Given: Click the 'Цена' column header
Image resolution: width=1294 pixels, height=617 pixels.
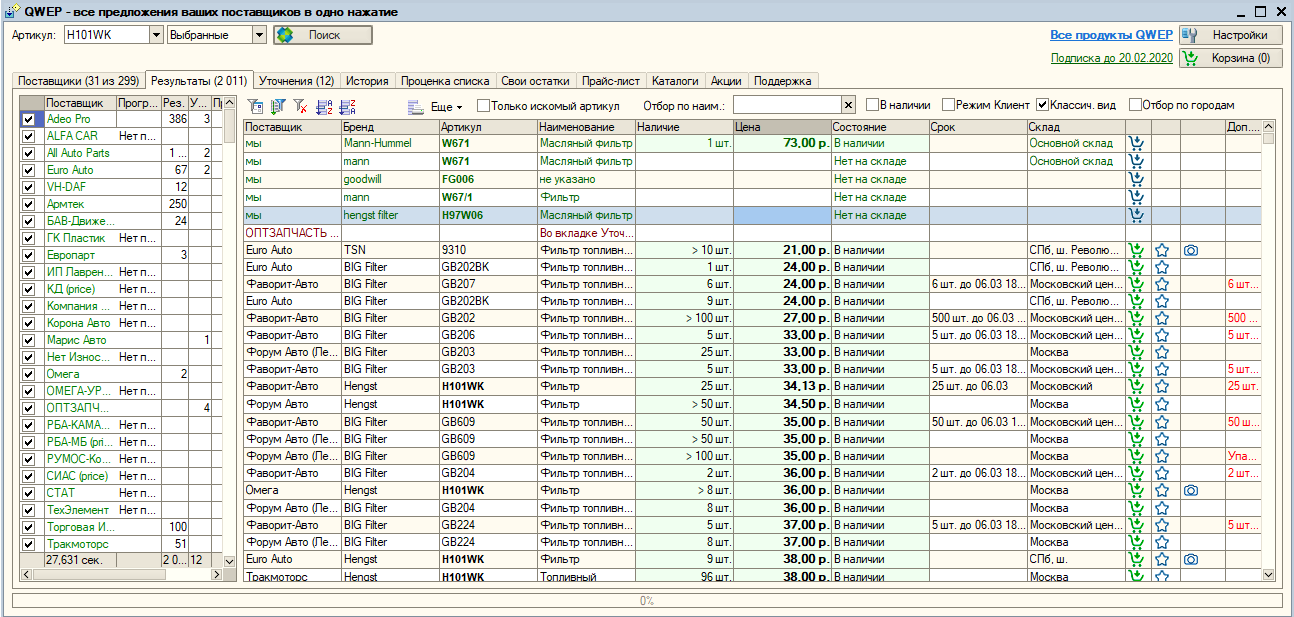Looking at the screenshot, I should tap(782, 127).
